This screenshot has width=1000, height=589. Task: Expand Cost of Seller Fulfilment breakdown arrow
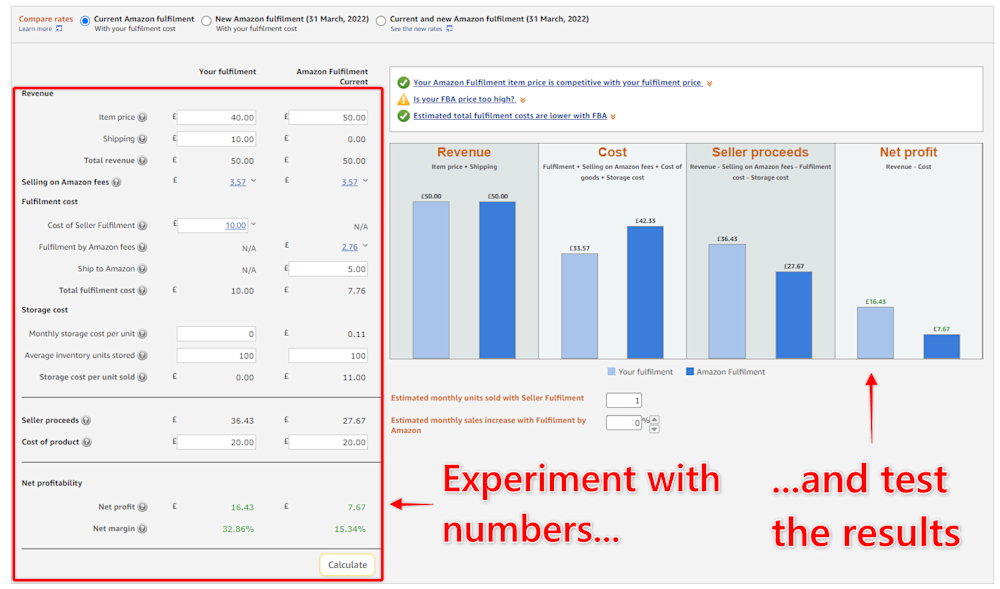(x=253, y=224)
